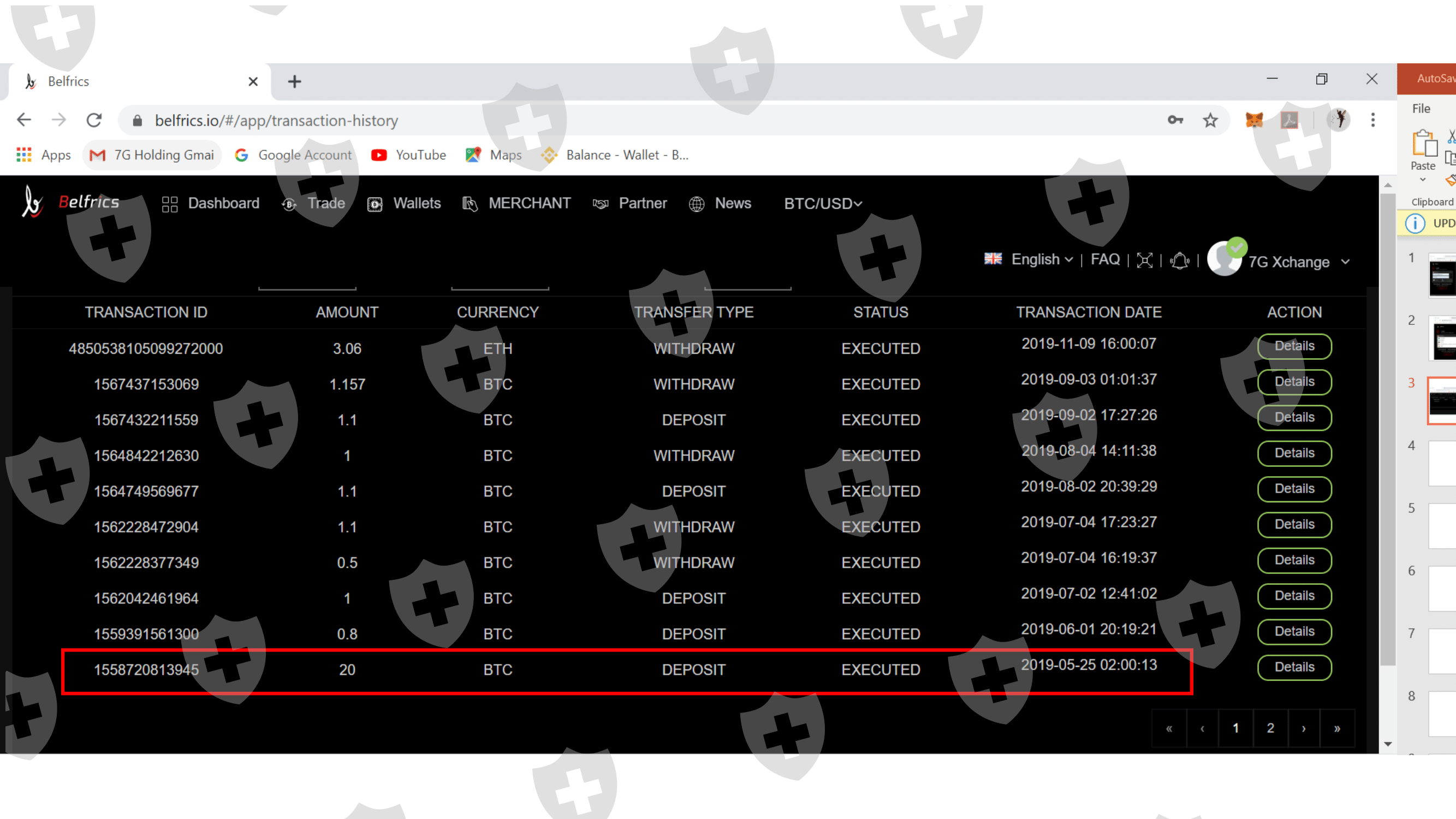Open the new tab plus button
Viewport: 1456px width, 819px height.
[x=294, y=81]
